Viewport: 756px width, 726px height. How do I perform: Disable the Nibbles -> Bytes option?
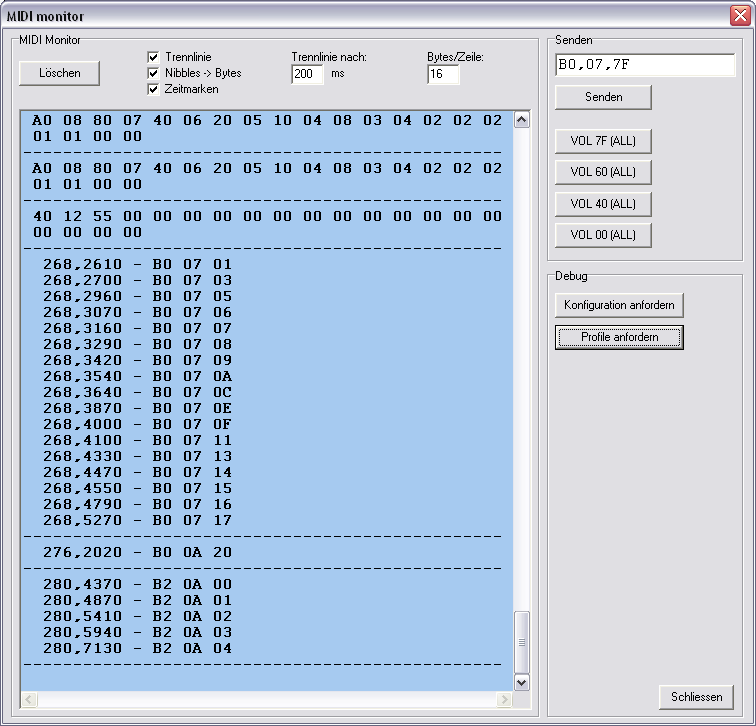click(x=153, y=73)
